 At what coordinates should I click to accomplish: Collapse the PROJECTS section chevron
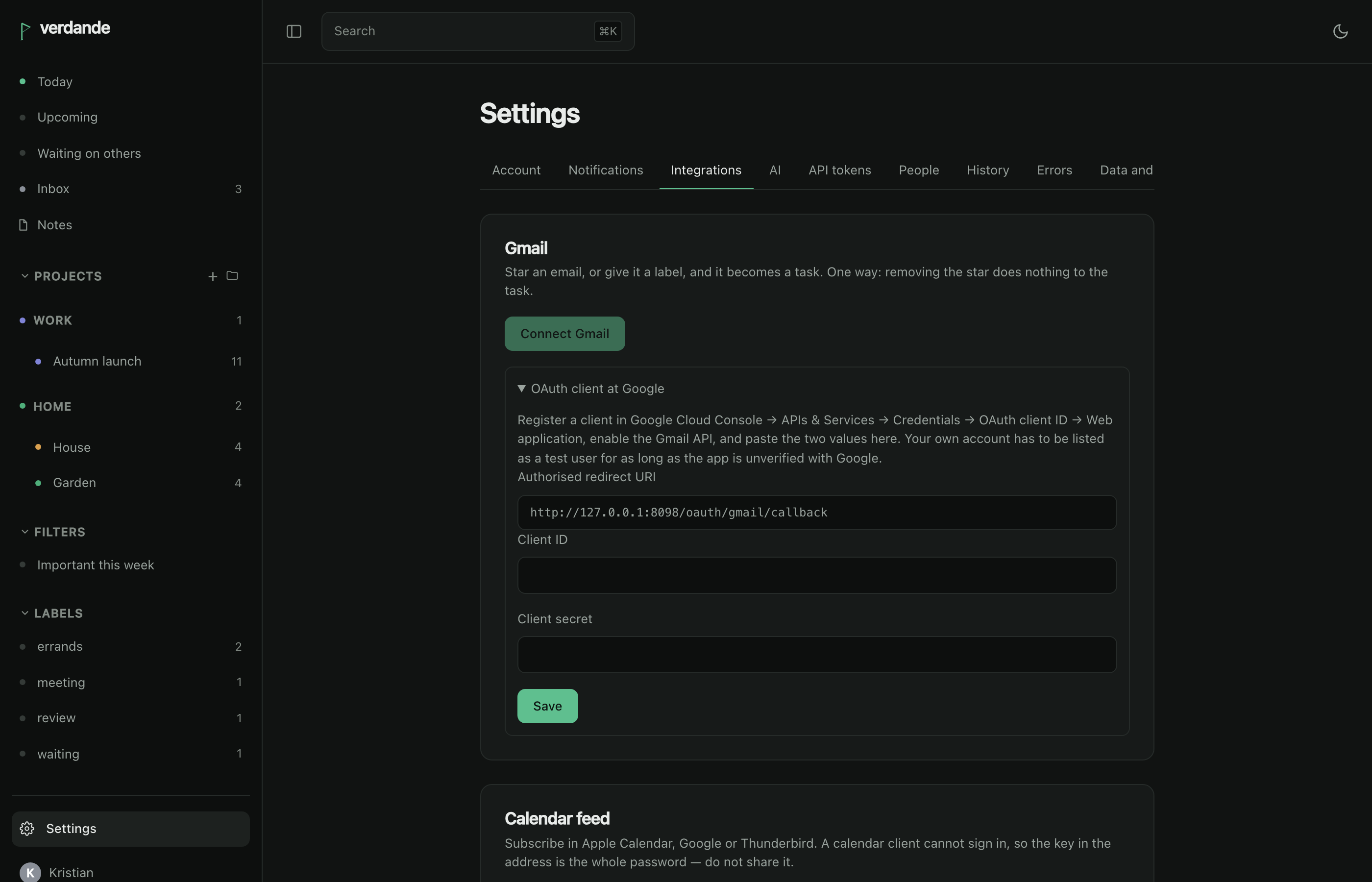point(24,276)
